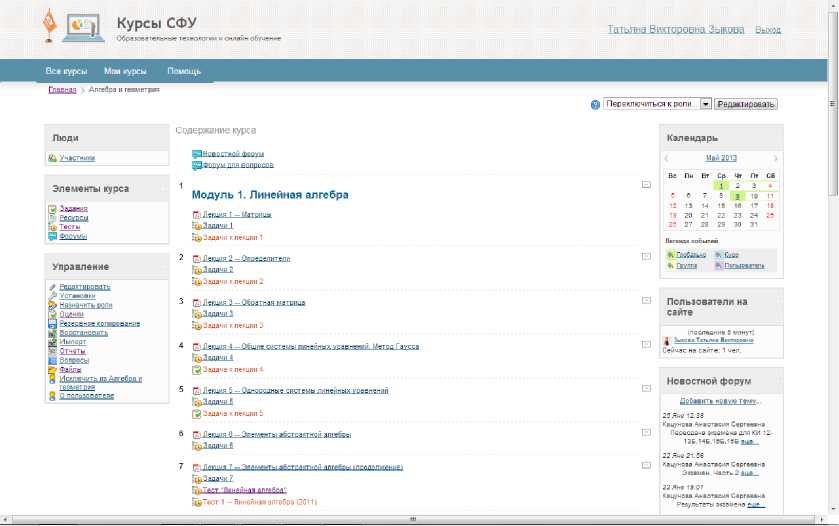The image size is (839, 526).
Task: Click the Главная breadcrumb link
Action: click(x=63, y=90)
